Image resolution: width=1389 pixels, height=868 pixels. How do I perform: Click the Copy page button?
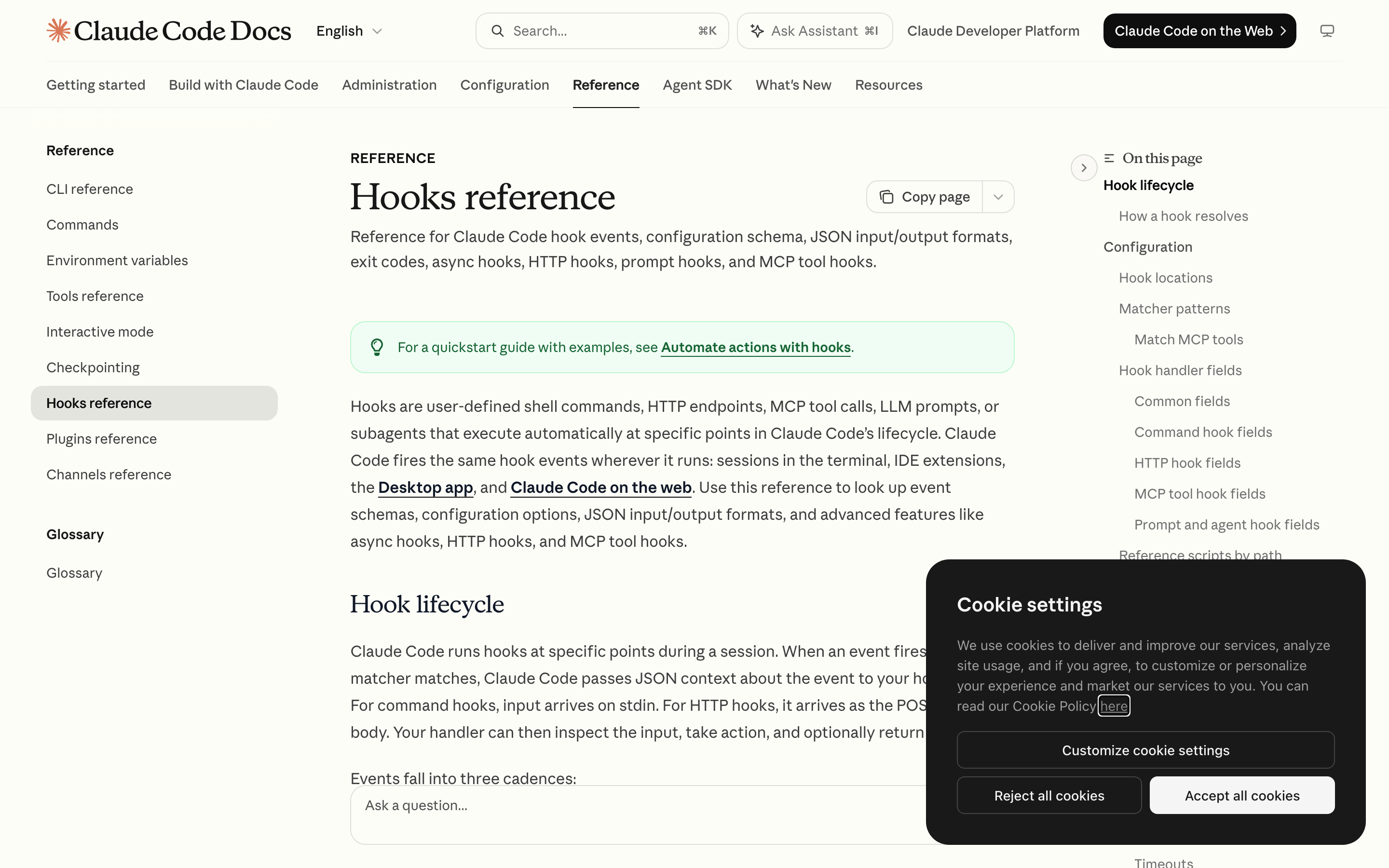tap(925, 197)
